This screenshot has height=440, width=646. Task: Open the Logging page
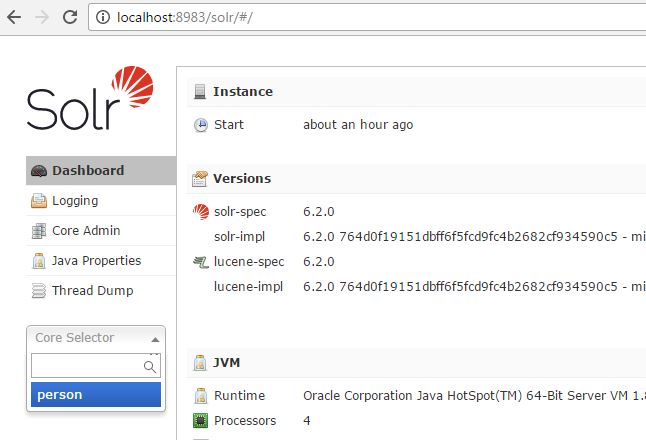click(75, 201)
